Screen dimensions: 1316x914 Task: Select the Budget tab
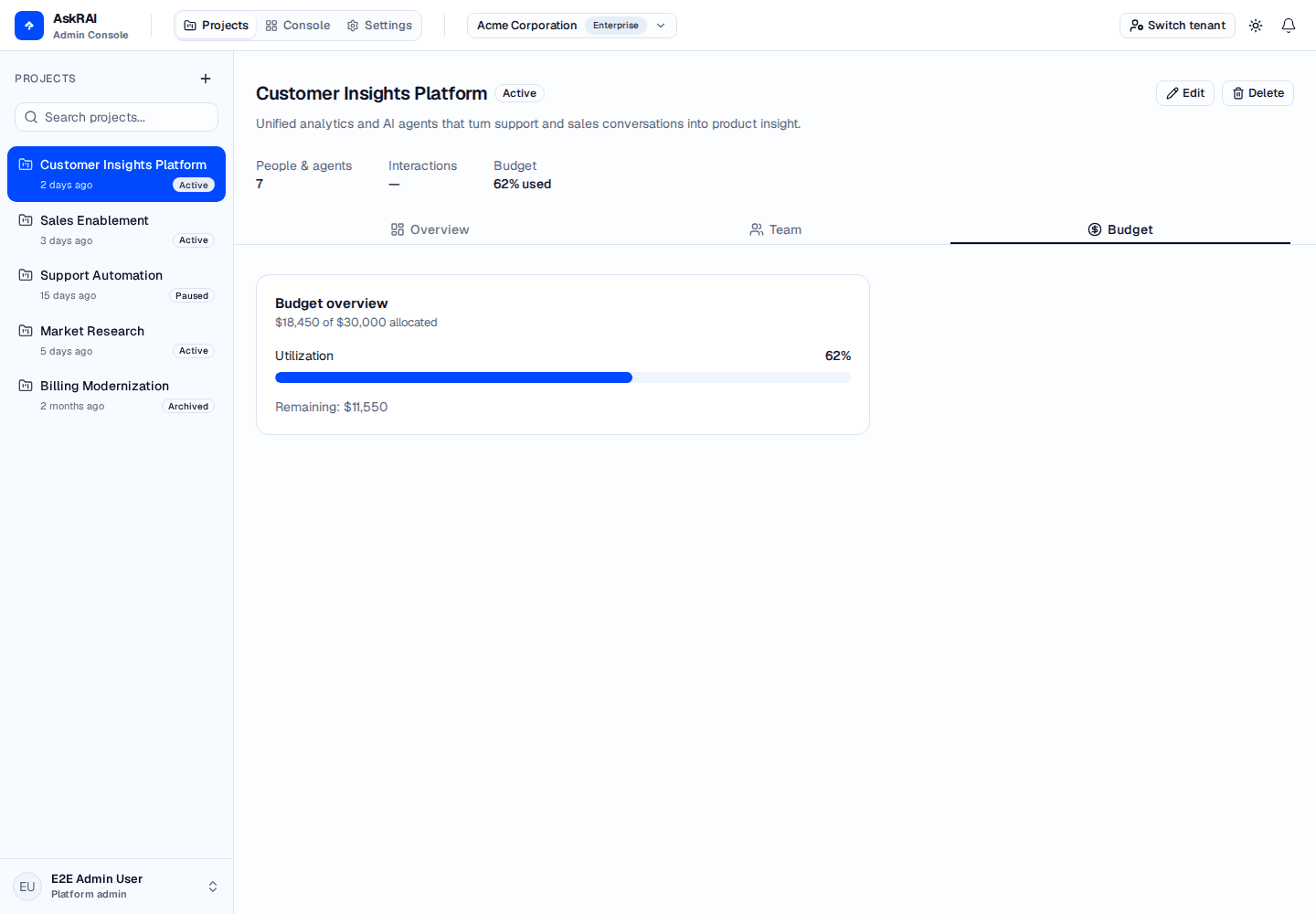click(1120, 229)
